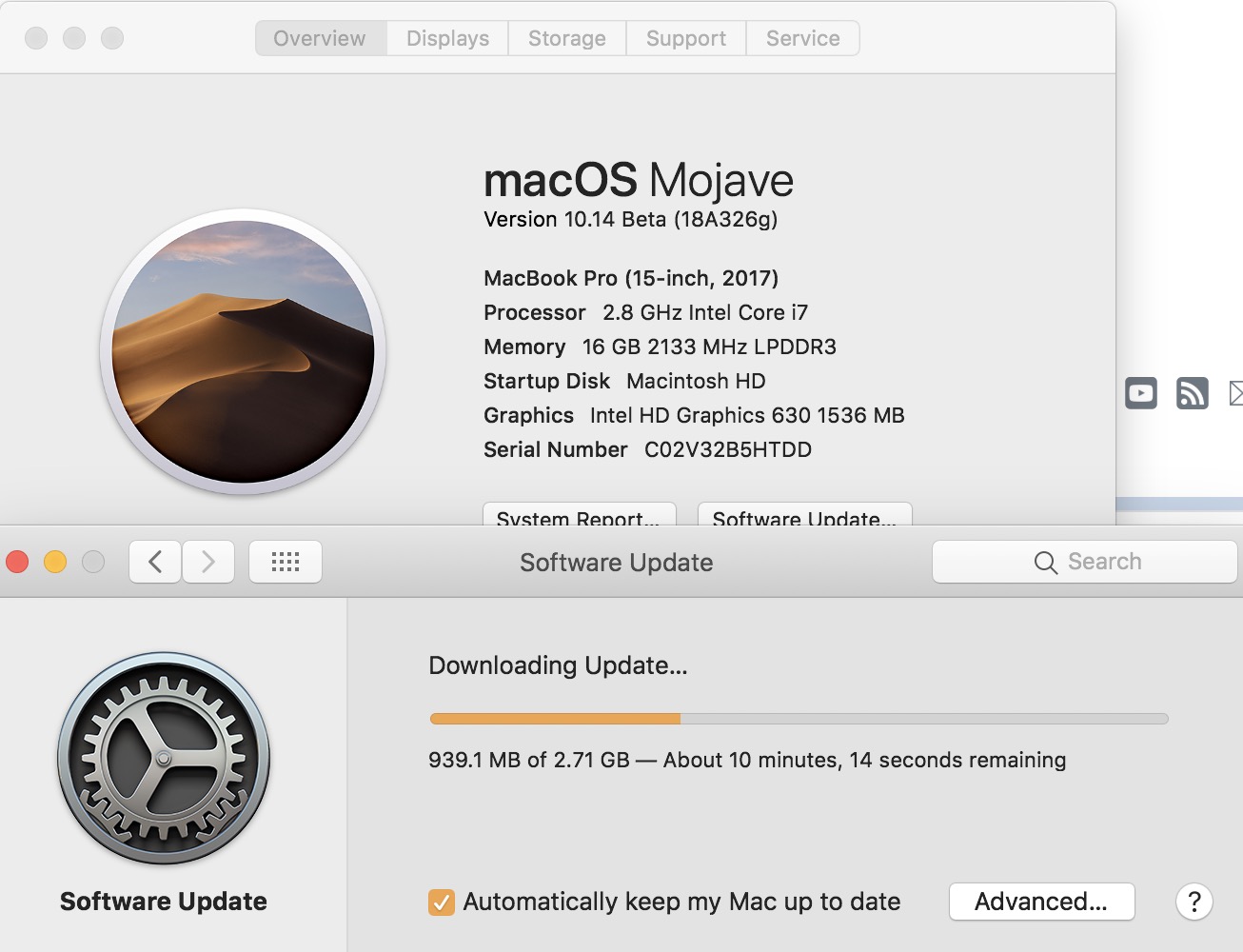Screen dimensions: 1243x952
Task: Click the System Report button
Action: (580, 515)
